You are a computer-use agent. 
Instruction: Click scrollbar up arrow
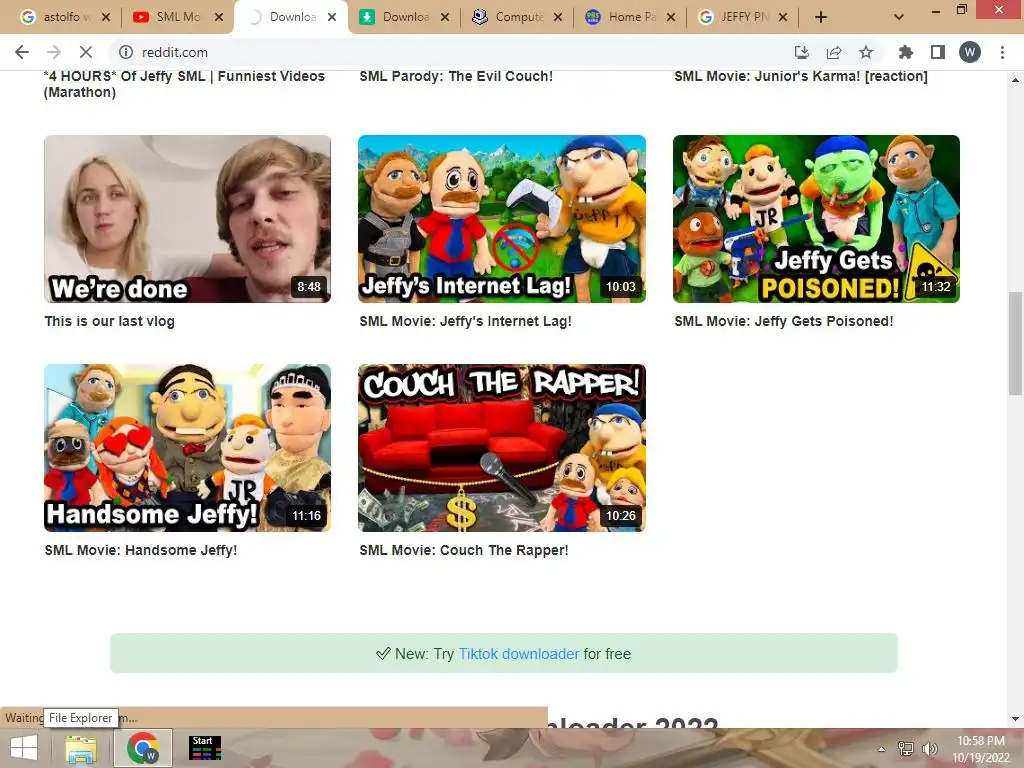tap(1015, 80)
